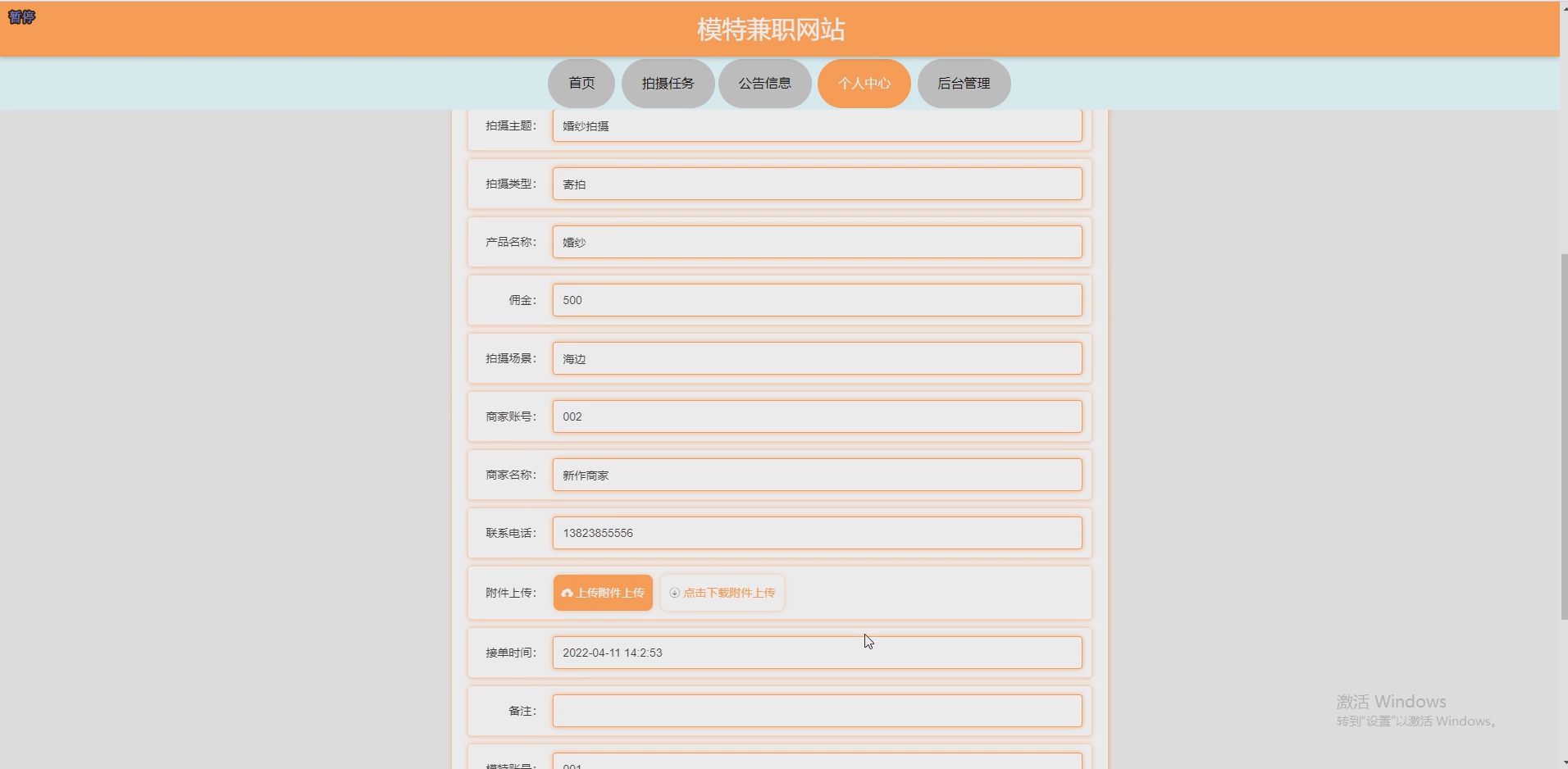Screen dimensions: 1568x769
Task: Focus the 拍摄类型 field showing 寄拍
Action: (x=817, y=184)
